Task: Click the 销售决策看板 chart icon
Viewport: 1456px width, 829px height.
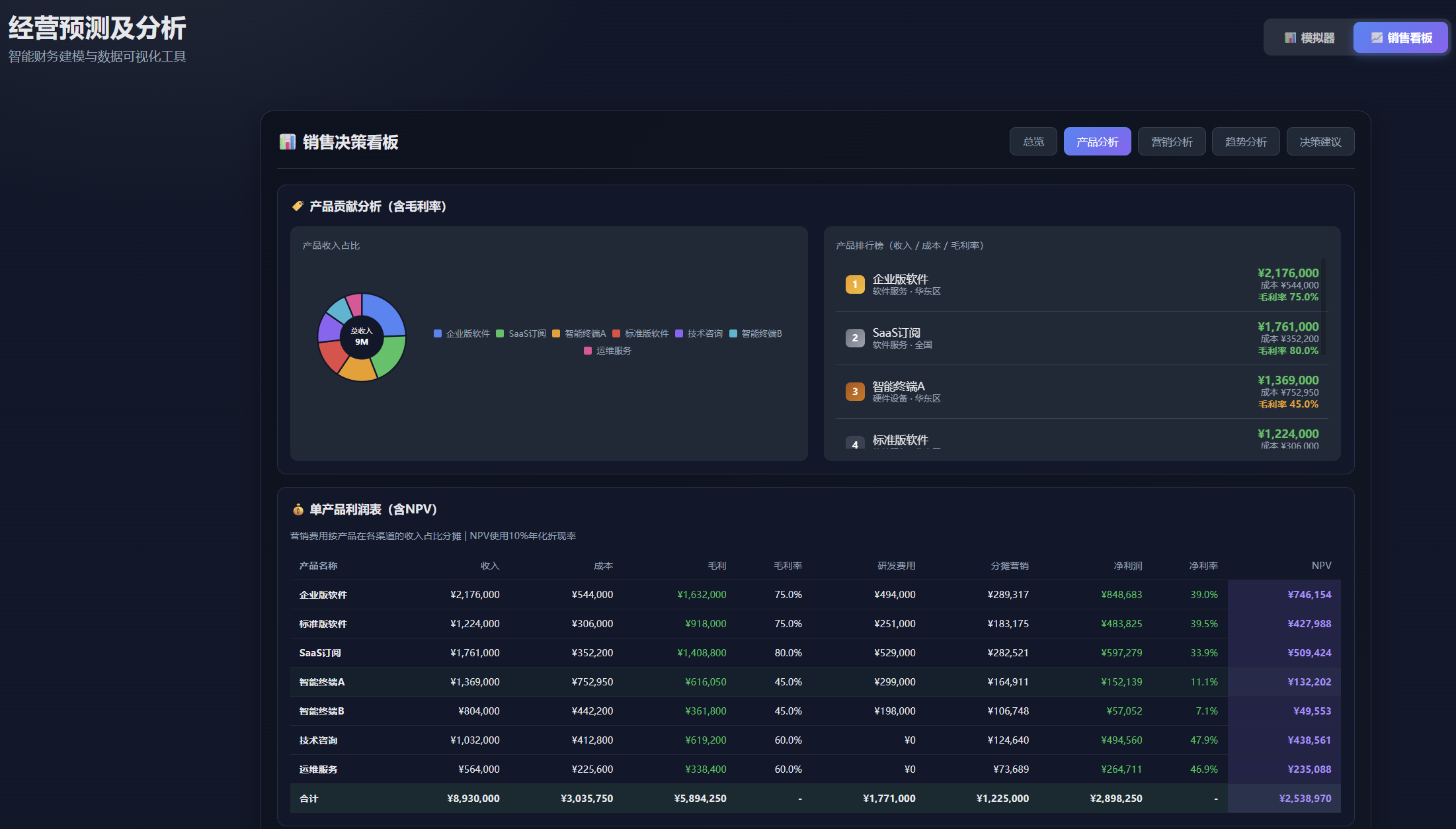Action: 288,142
